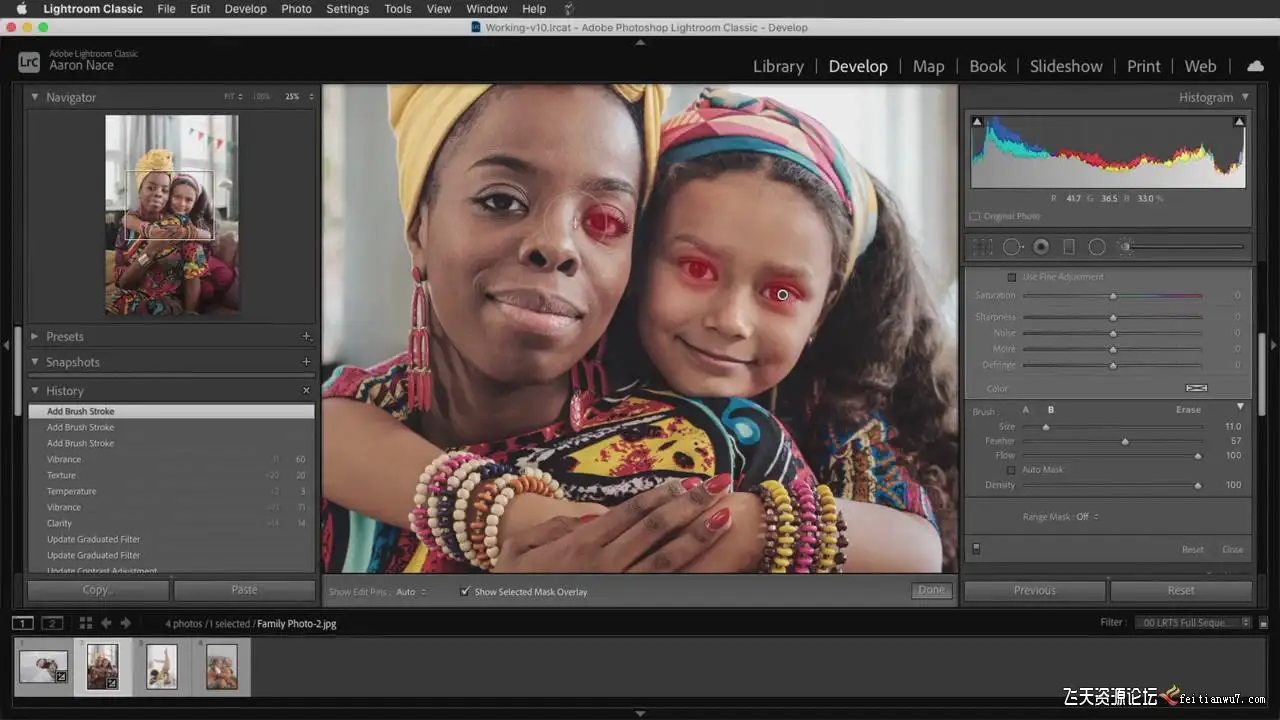Uncheck Show Selected Mask Overlay
The width and height of the screenshot is (1280, 720).
coord(465,592)
